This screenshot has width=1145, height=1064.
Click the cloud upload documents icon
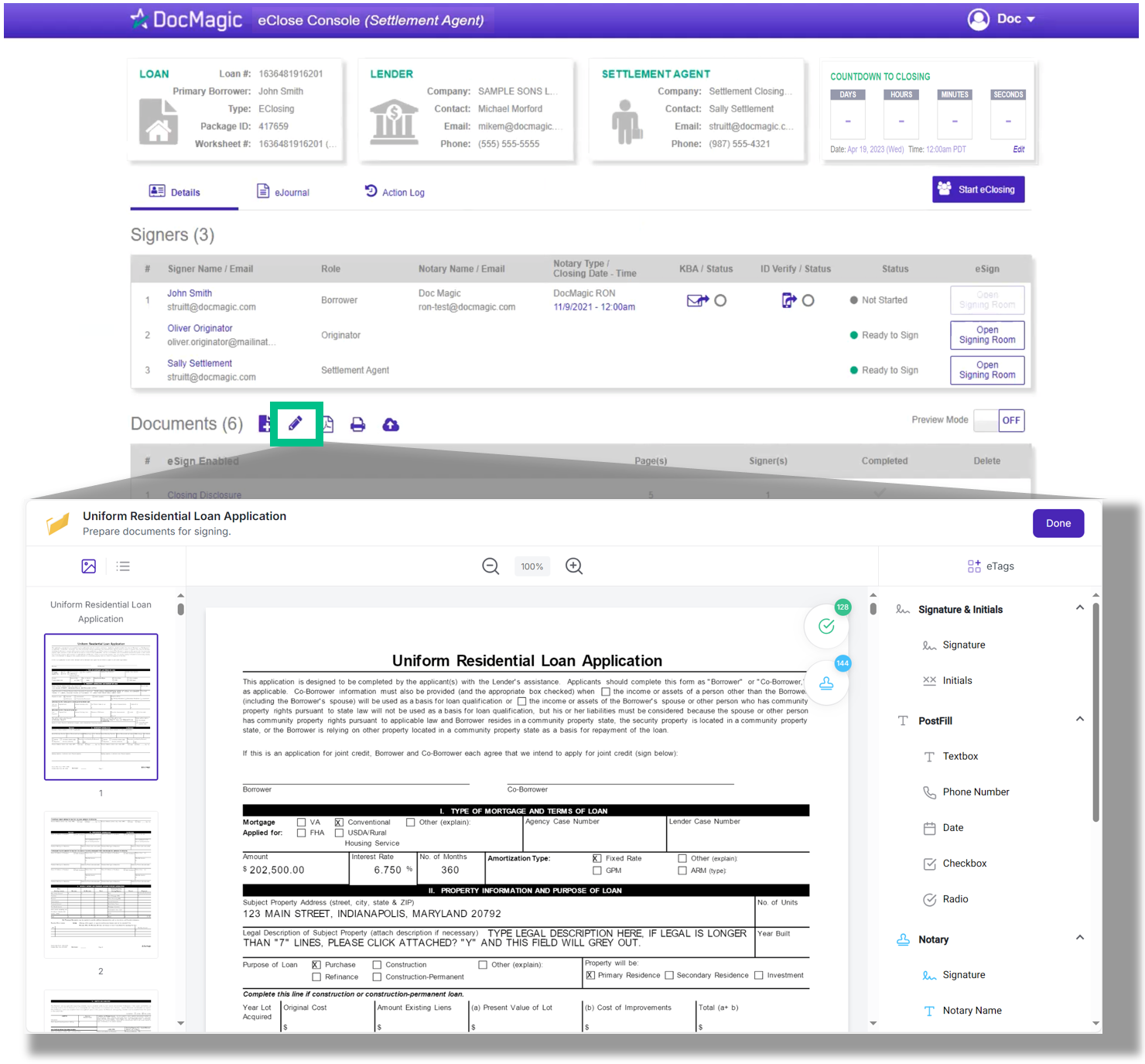(x=391, y=425)
